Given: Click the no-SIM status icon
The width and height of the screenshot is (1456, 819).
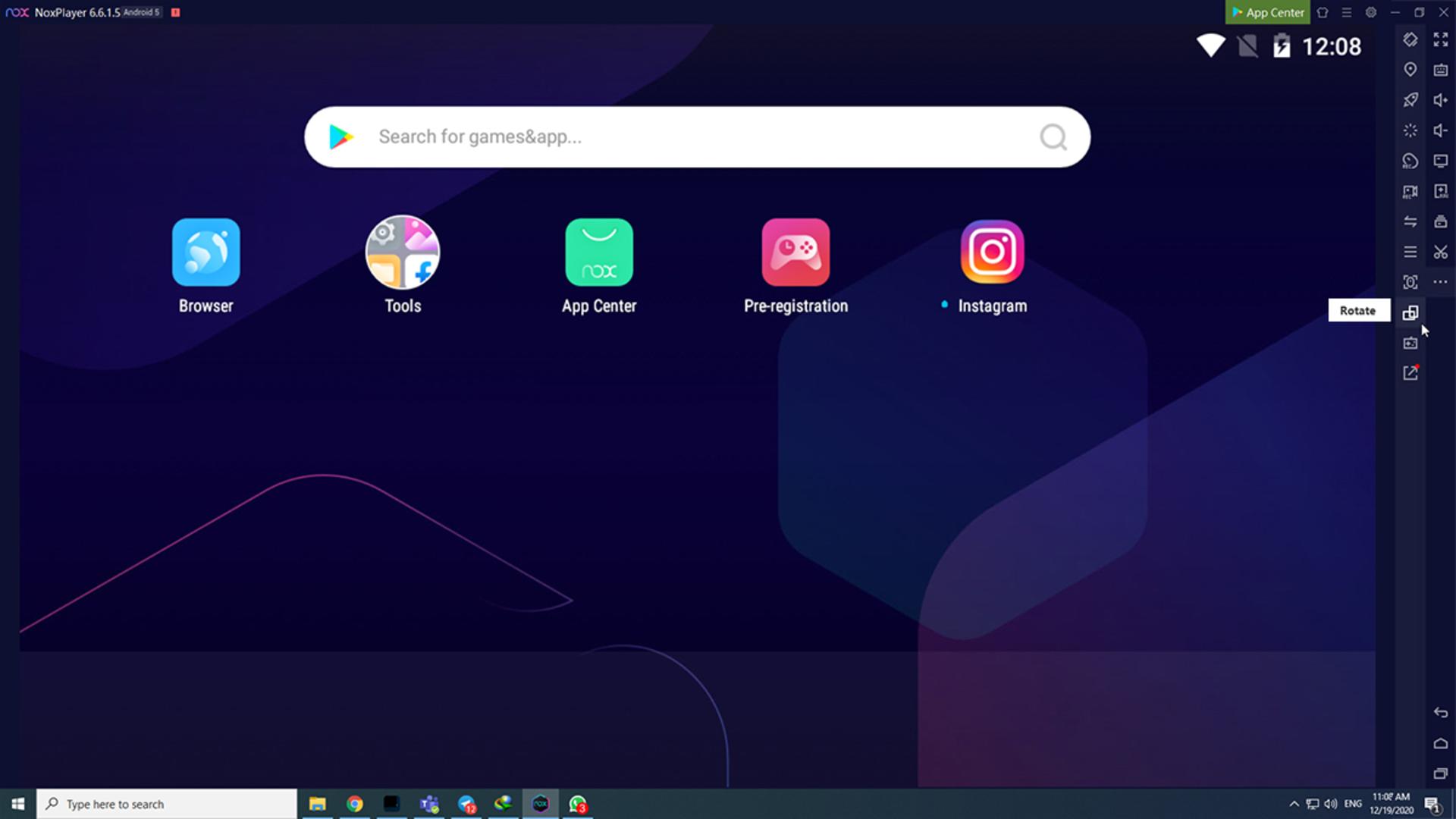Looking at the screenshot, I should pos(1247,46).
